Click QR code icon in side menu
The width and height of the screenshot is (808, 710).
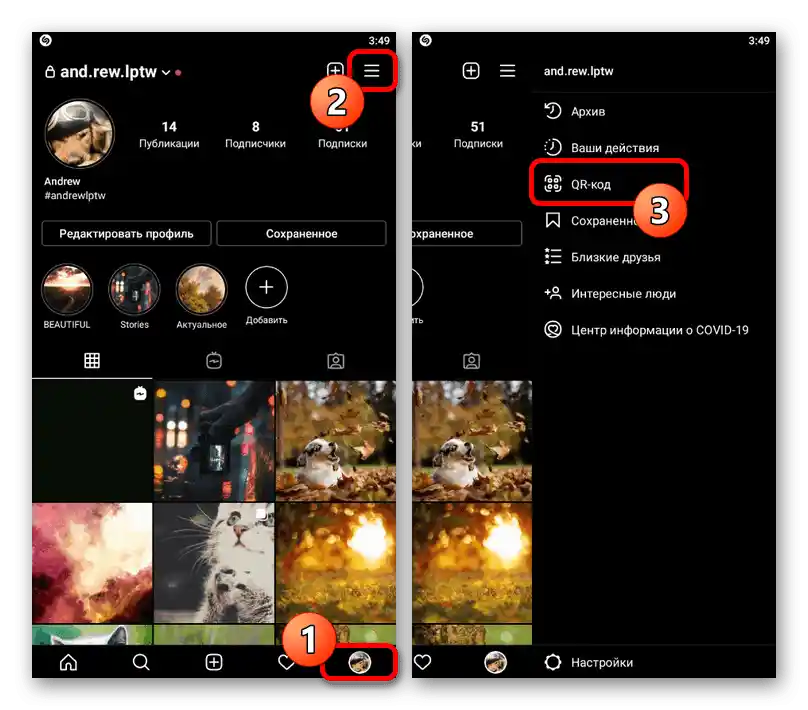tap(553, 183)
